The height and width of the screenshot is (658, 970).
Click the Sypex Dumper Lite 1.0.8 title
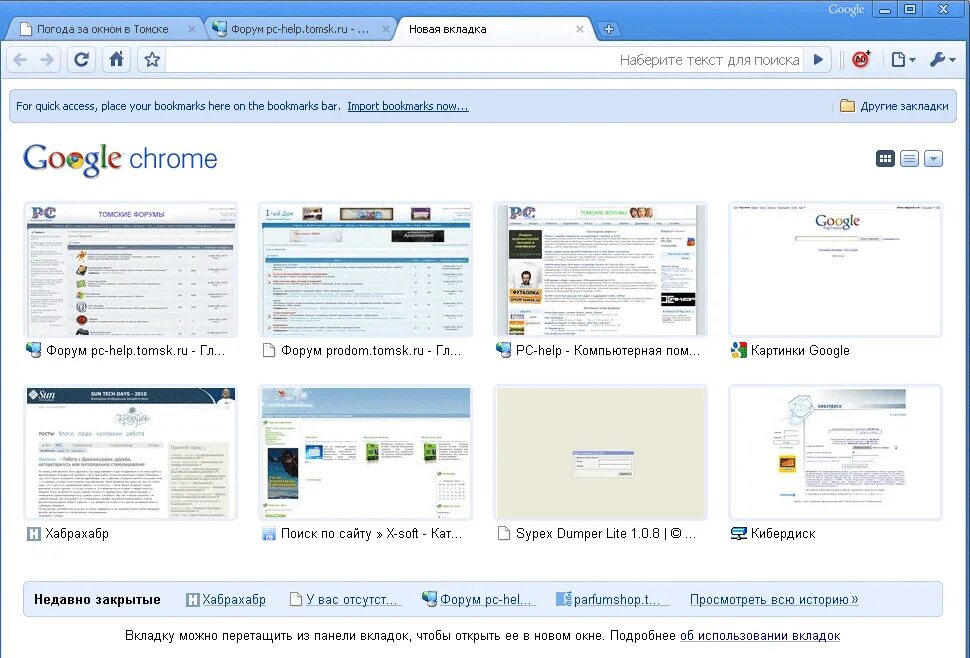[606, 534]
